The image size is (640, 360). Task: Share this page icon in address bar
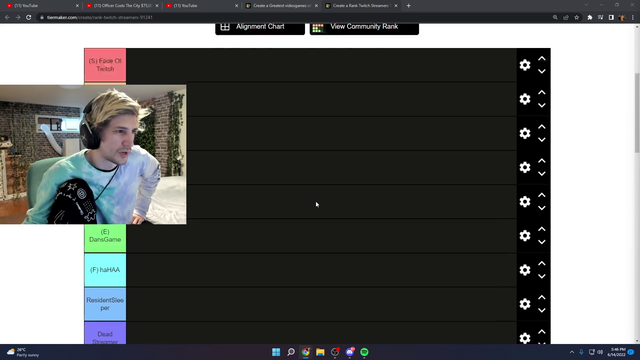pos(566,18)
